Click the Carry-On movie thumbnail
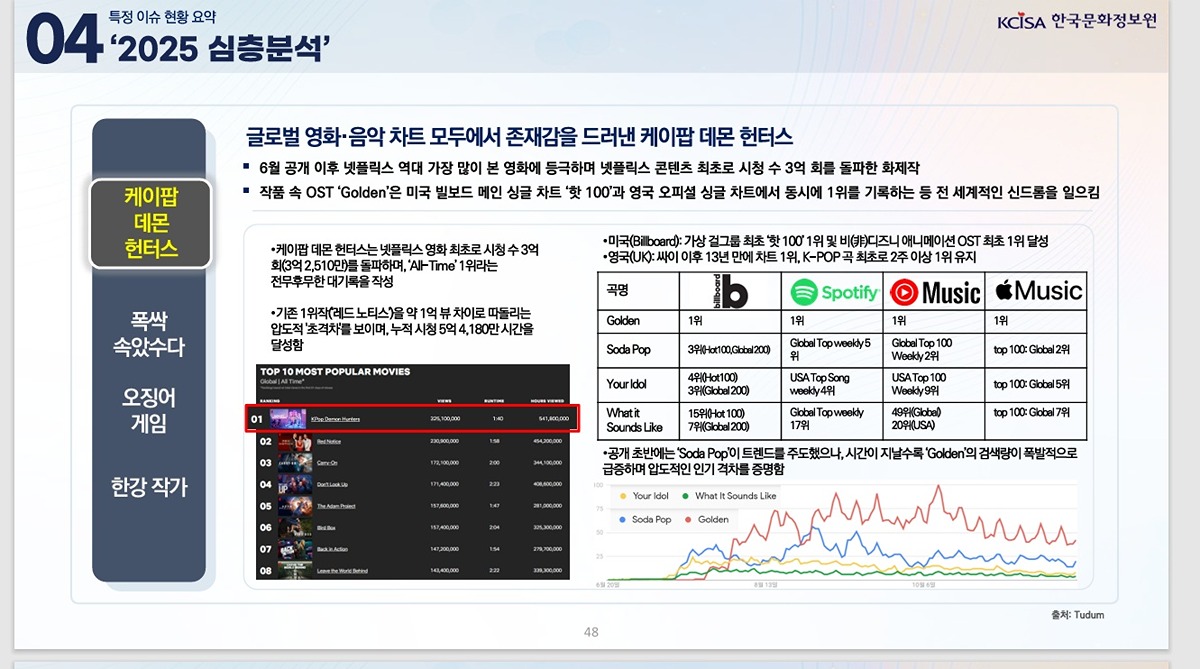This screenshot has width=1200, height=669. (x=294, y=463)
